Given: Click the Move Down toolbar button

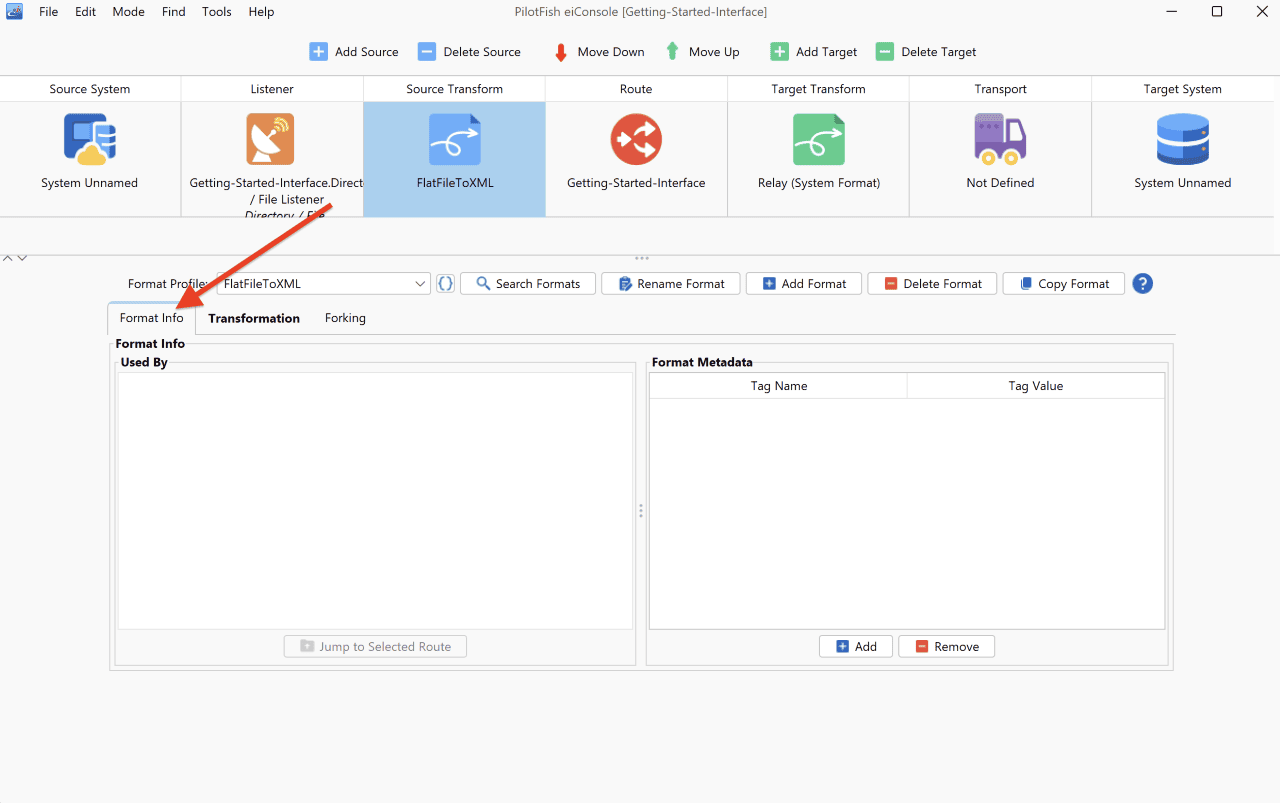Looking at the screenshot, I should pos(598,52).
